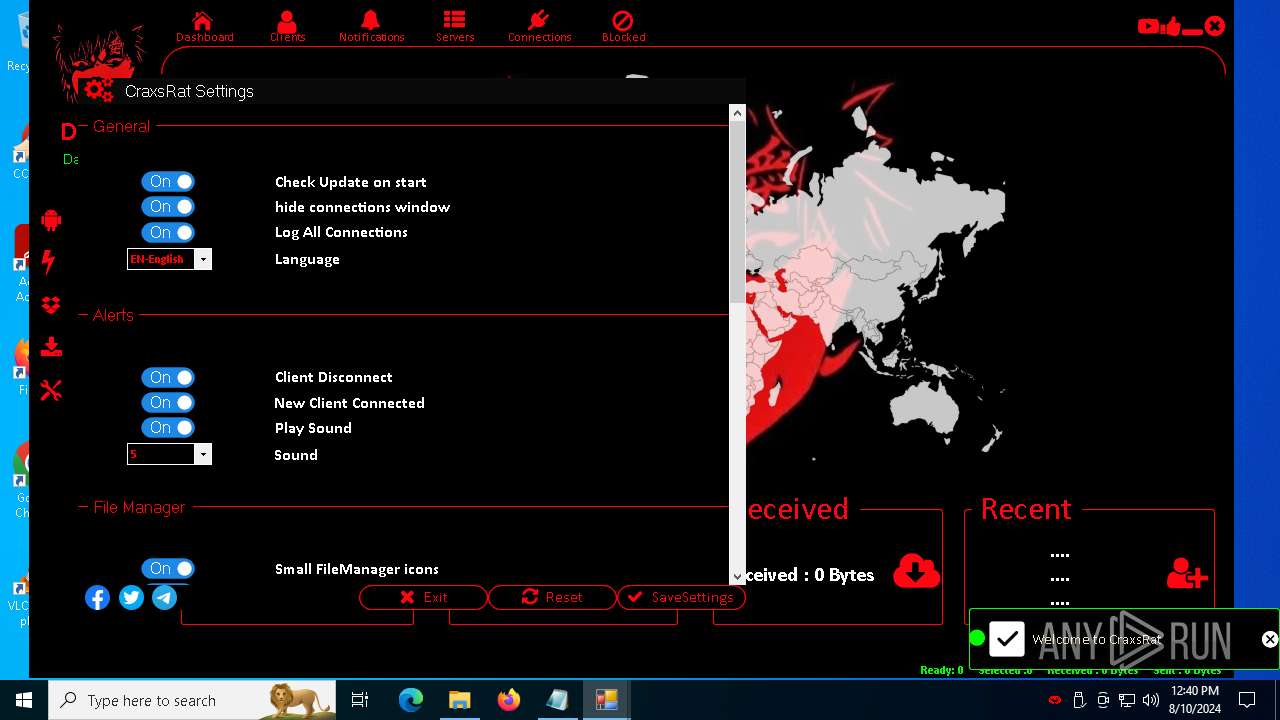Viewport: 1280px width, 720px height.
Task: Click settings scrollbar down arrow
Action: point(738,576)
